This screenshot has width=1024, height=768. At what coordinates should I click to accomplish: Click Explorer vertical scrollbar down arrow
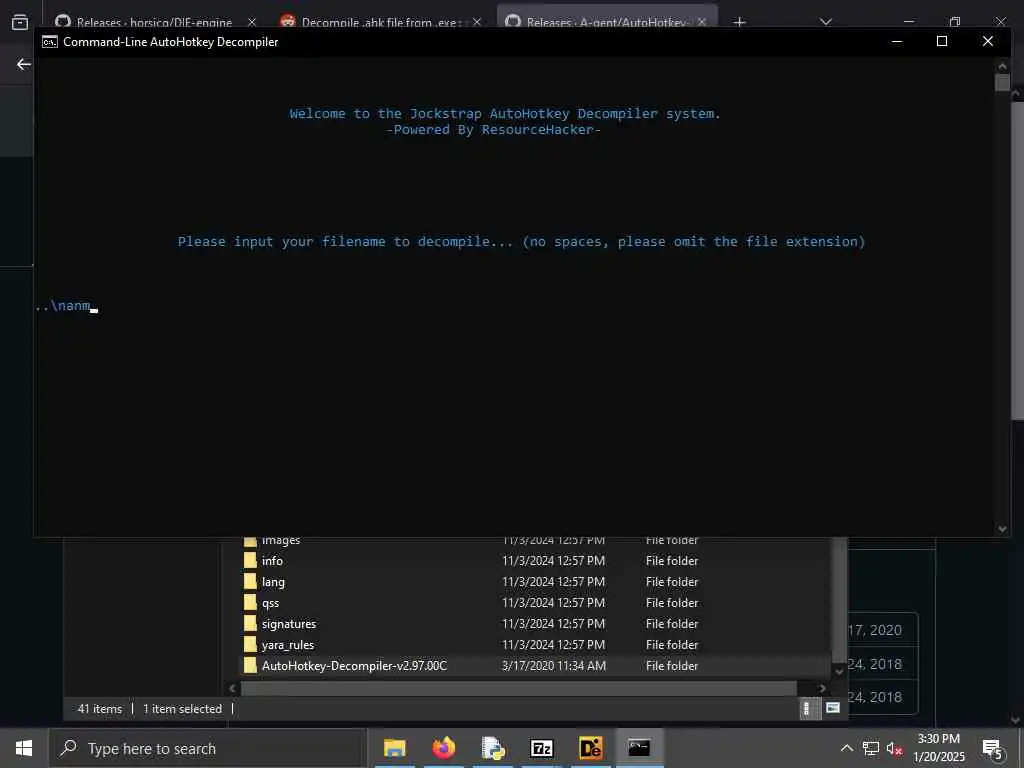click(x=839, y=671)
